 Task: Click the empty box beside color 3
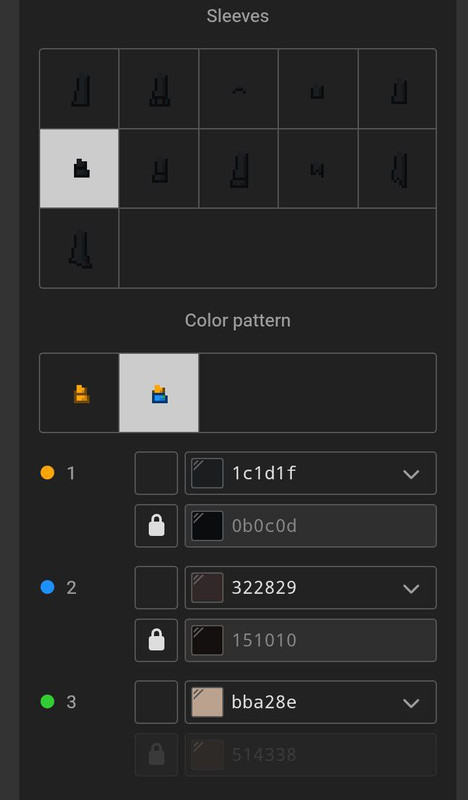click(156, 702)
